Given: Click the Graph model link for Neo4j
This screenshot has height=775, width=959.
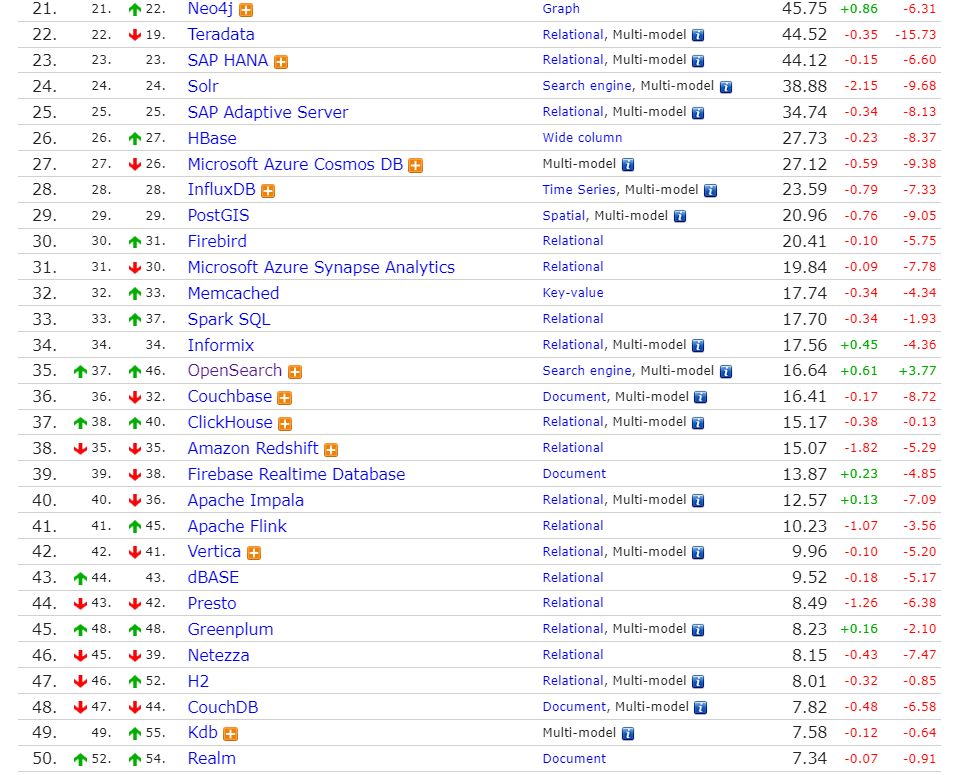Looking at the screenshot, I should [x=561, y=9].
